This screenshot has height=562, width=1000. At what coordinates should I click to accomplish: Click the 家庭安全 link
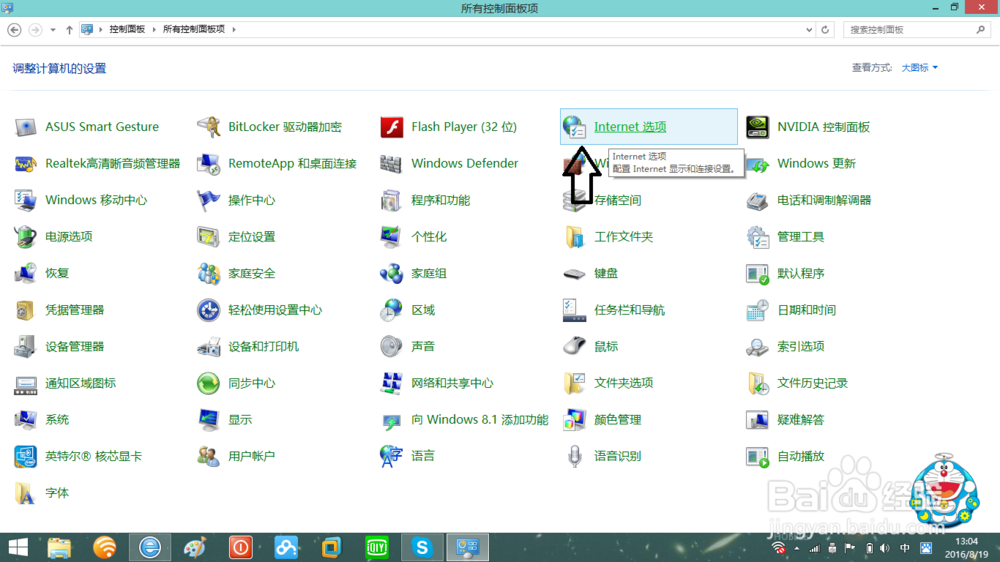(x=252, y=273)
